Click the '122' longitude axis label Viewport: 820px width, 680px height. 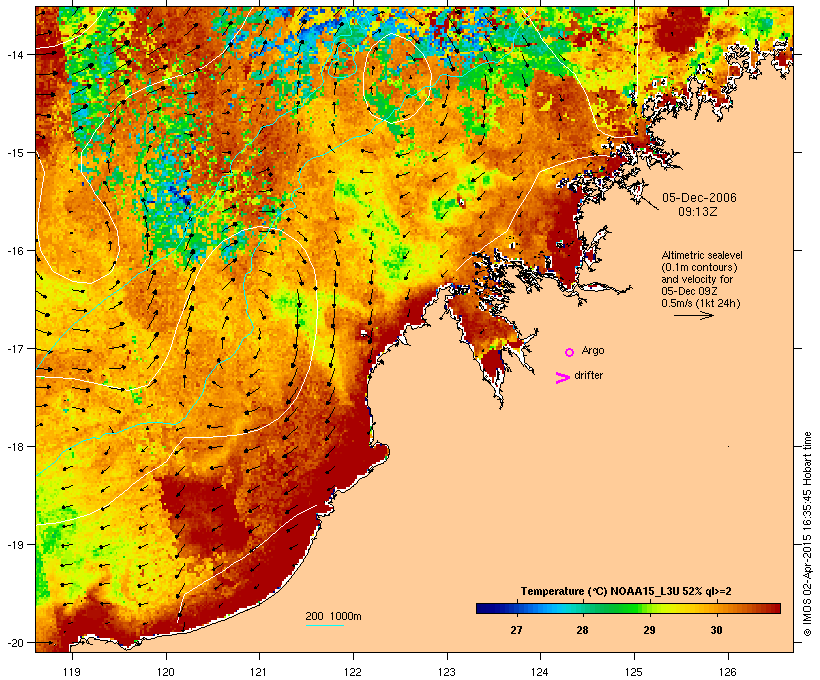pyautogui.click(x=353, y=672)
